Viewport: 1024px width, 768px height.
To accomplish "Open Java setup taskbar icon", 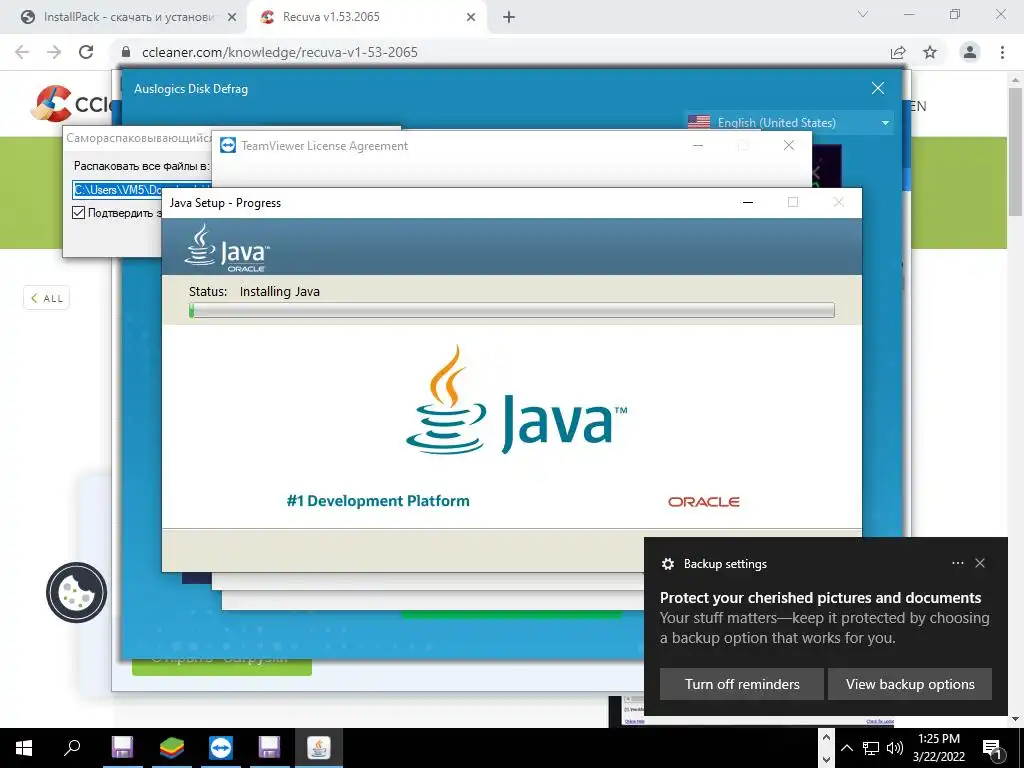I will tap(319, 748).
